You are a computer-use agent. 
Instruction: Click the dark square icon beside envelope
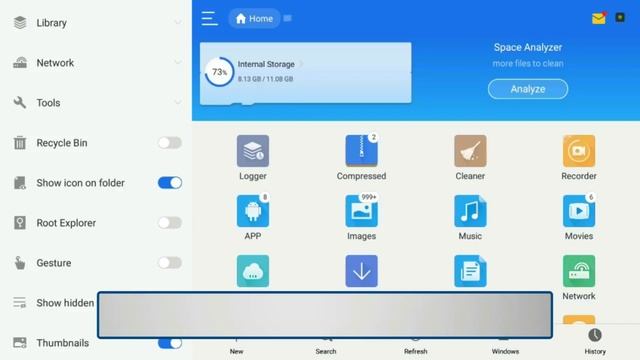click(x=620, y=18)
